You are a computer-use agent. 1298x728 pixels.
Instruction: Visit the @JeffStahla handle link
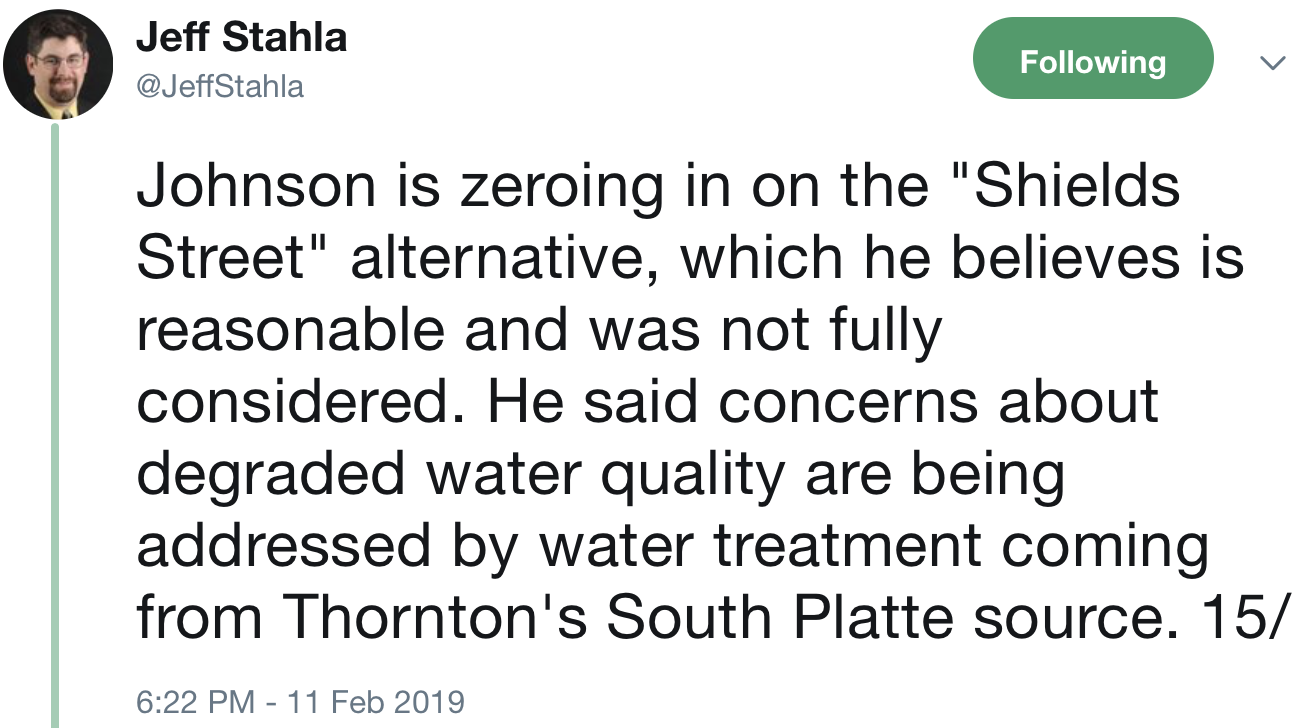(x=219, y=87)
